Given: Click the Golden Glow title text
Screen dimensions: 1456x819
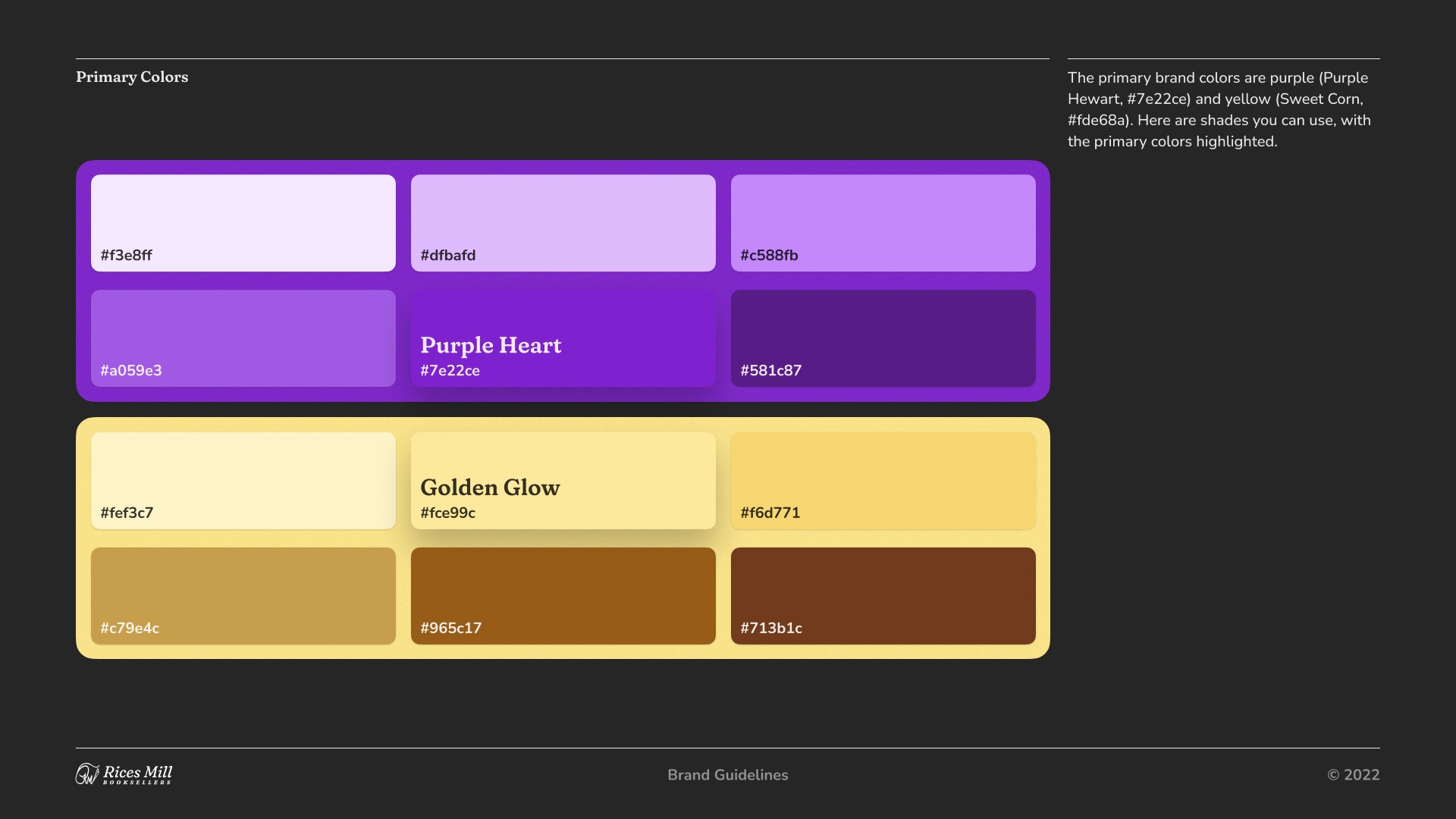Looking at the screenshot, I should [x=490, y=488].
